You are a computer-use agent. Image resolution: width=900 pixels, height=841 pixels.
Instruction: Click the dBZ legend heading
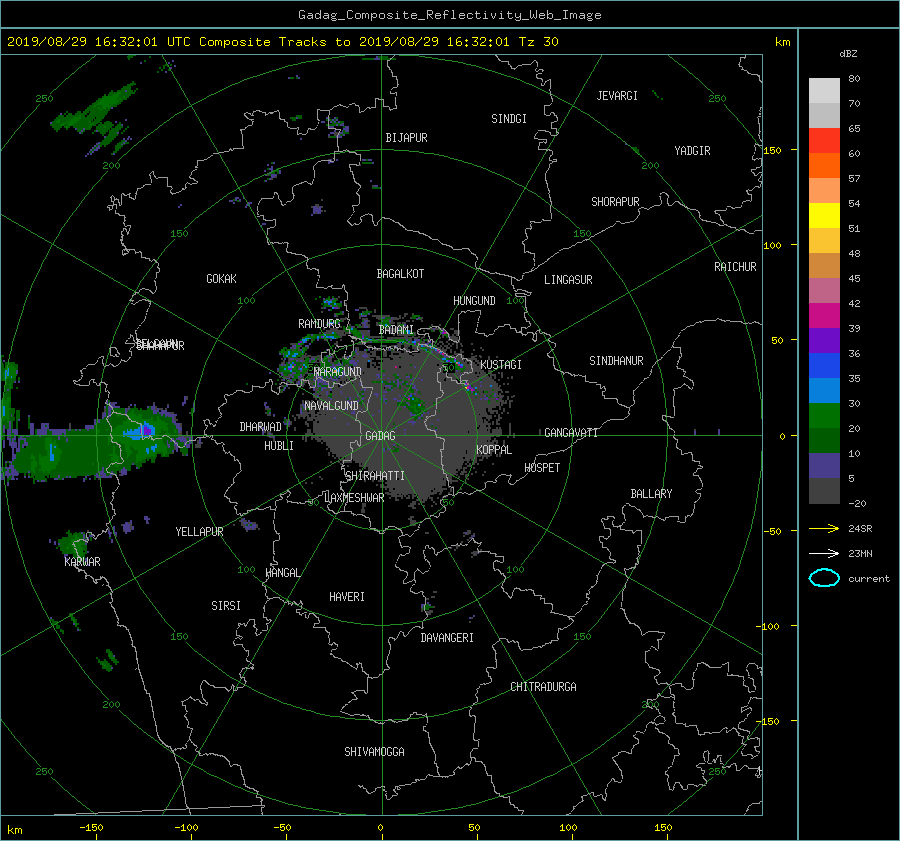click(x=848, y=54)
